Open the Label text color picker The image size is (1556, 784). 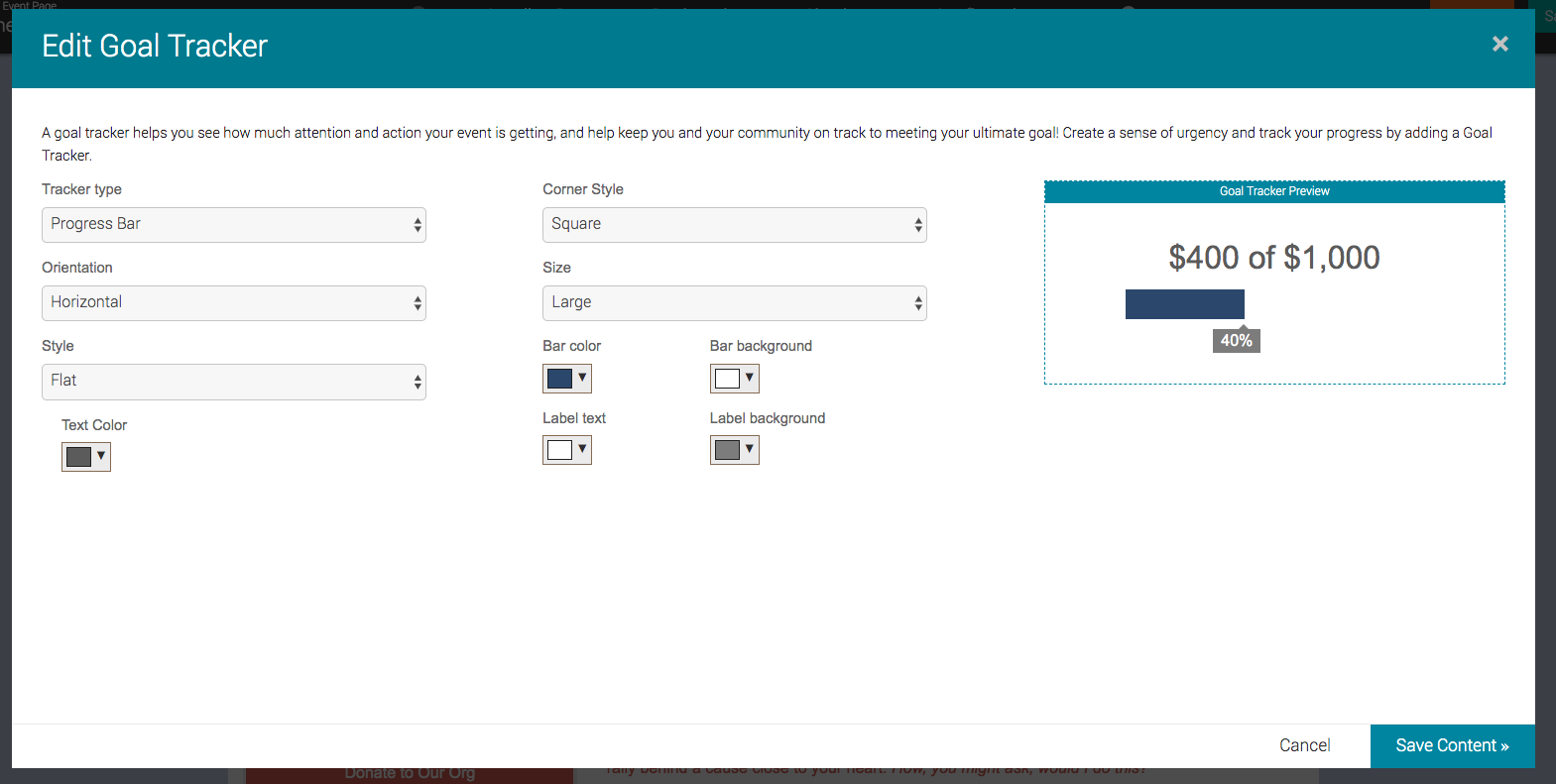[x=567, y=450]
